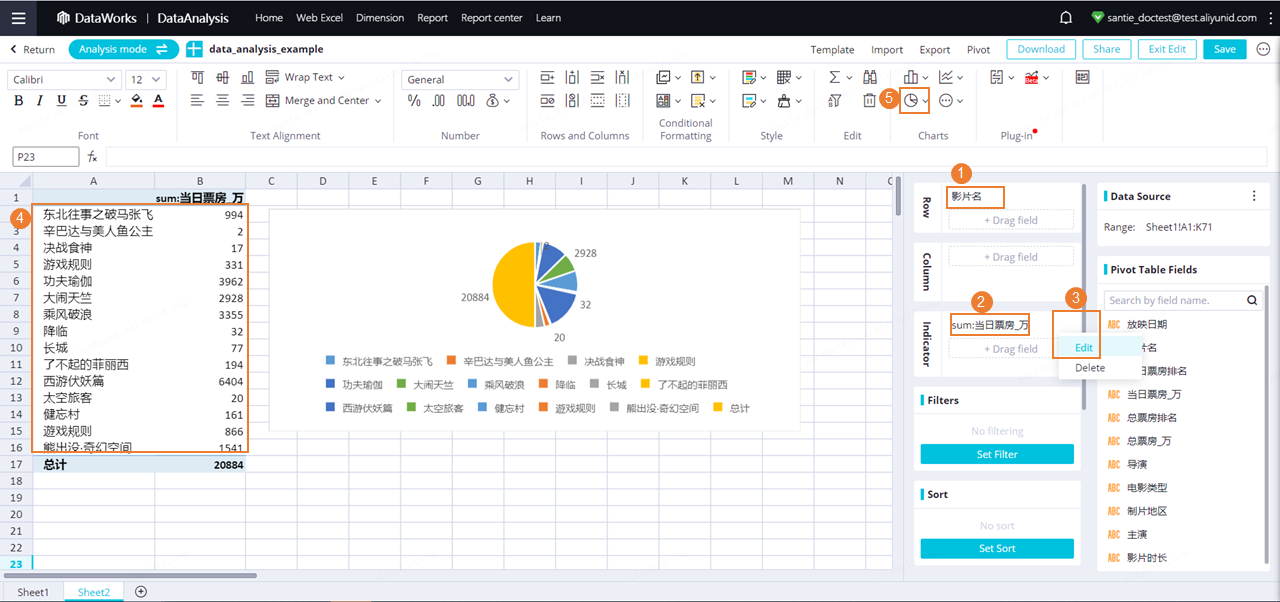Open the notifications bell
The width and height of the screenshot is (1280, 602).
[x=1066, y=18]
